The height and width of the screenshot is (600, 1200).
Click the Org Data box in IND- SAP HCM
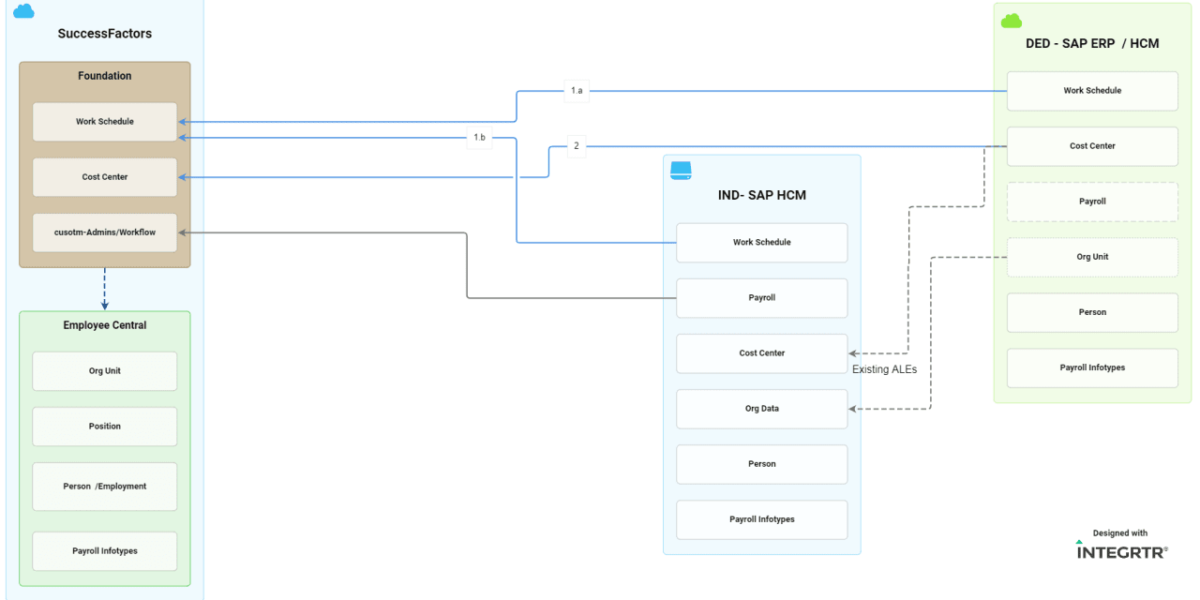click(762, 409)
